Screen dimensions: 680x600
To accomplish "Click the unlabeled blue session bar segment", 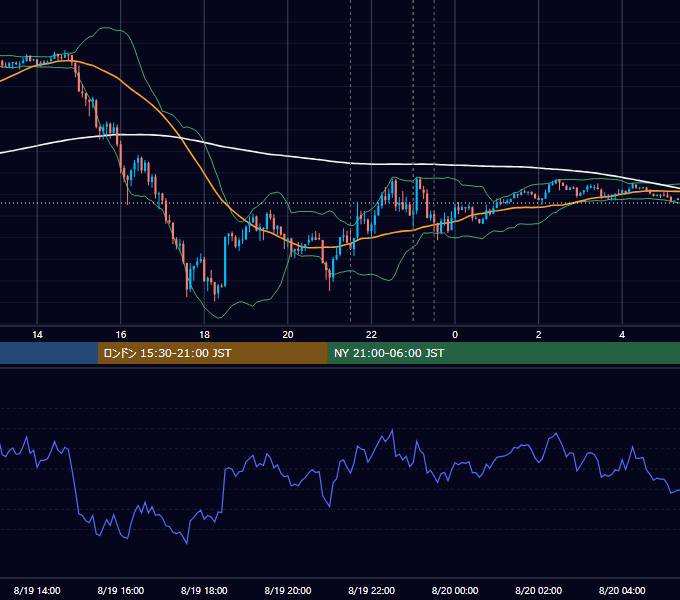I will [x=49, y=353].
